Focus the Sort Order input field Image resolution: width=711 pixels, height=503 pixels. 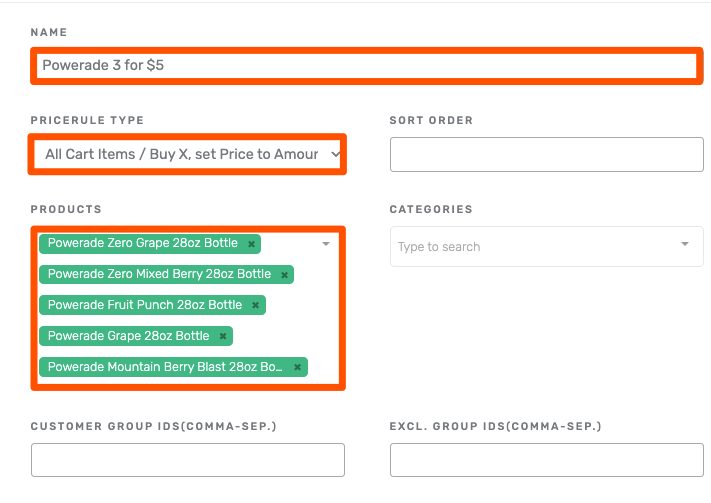click(546, 155)
